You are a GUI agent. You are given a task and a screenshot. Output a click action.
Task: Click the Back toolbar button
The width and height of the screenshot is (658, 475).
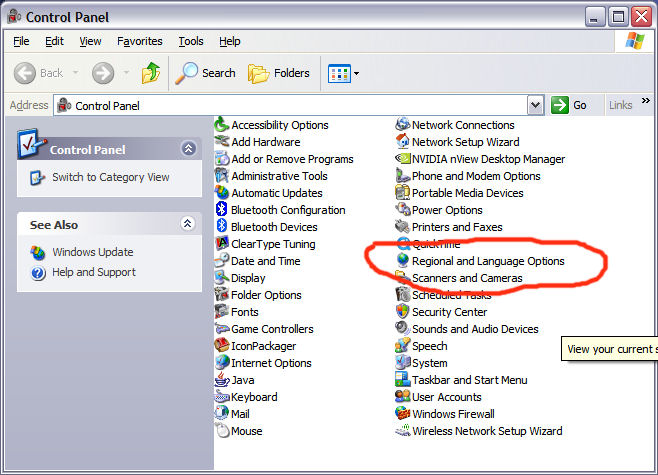pos(39,73)
